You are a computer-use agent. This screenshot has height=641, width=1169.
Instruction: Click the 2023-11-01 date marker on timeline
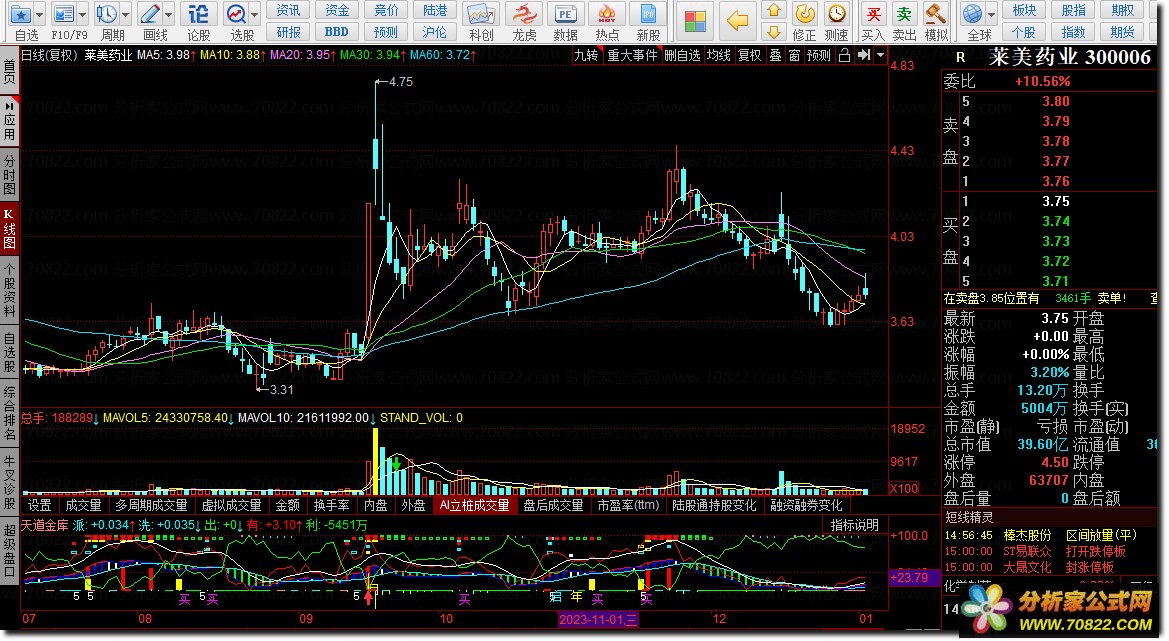(x=598, y=619)
